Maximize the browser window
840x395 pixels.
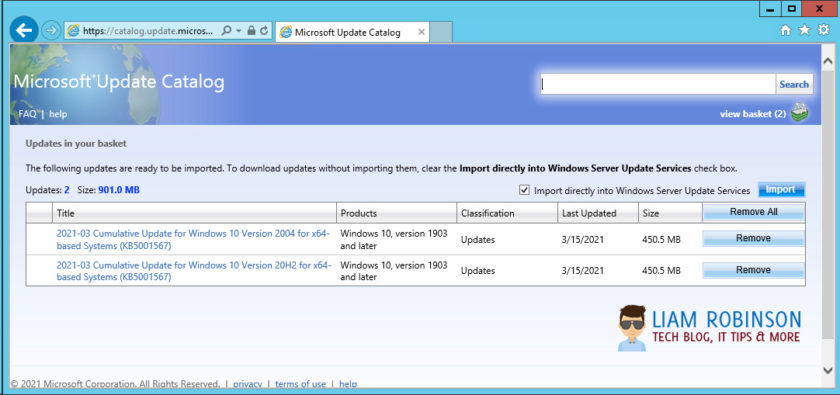click(x=791, y=9)
